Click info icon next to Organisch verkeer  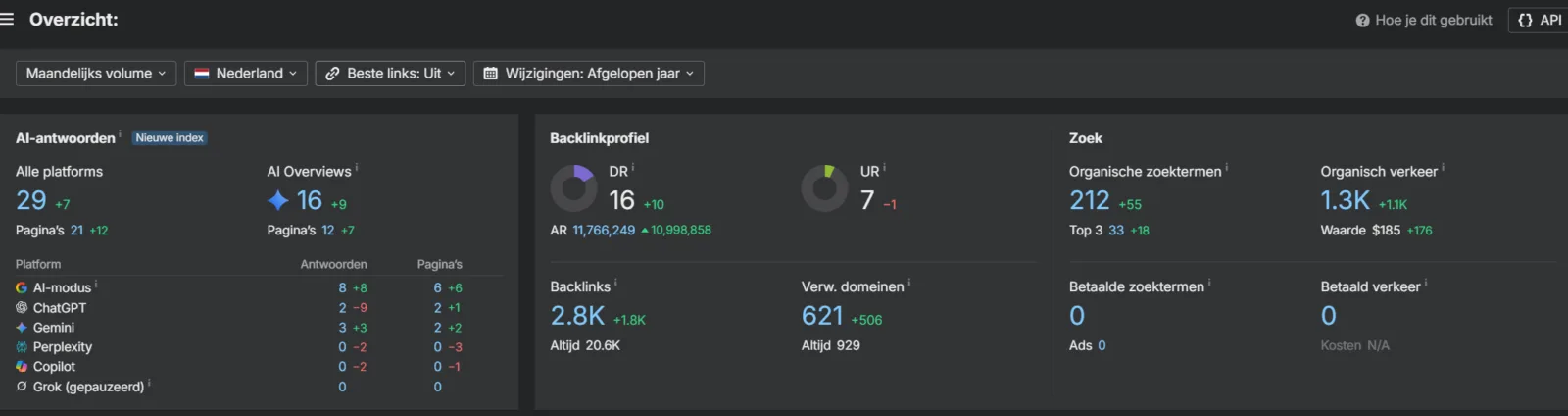click(x=1444, y=168)
